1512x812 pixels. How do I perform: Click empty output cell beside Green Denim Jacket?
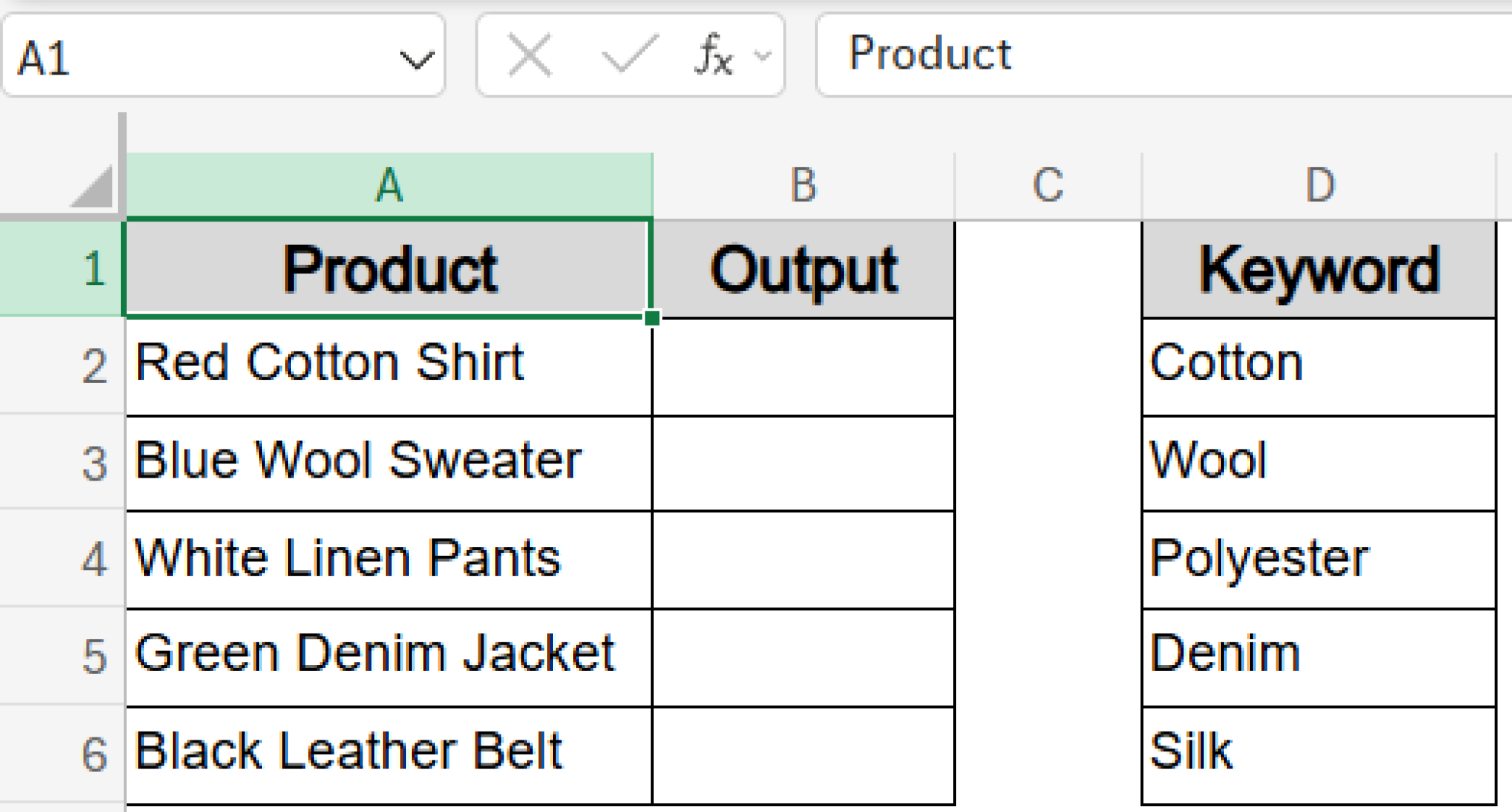803,656
